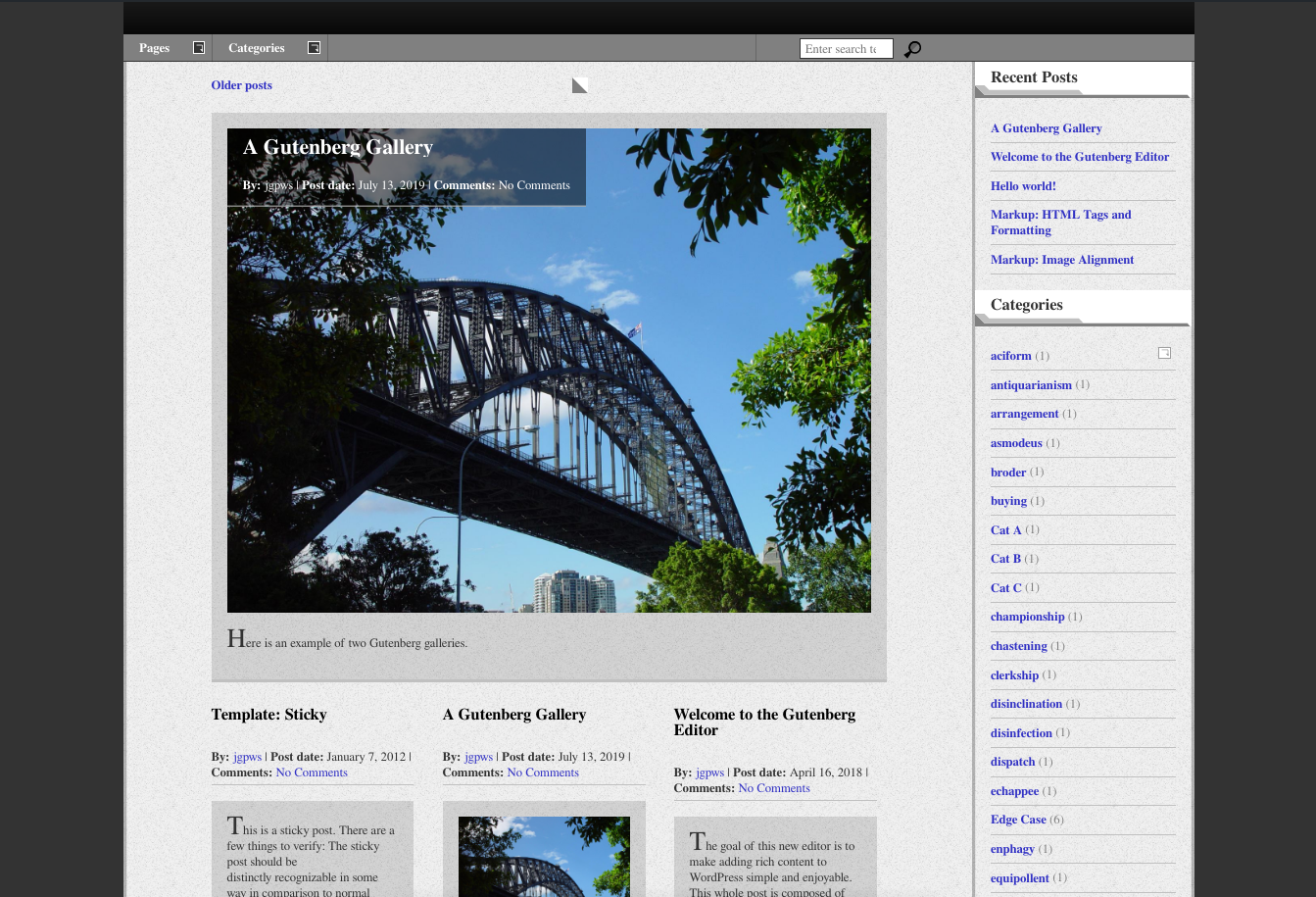This screenshot has height=897, width=1316.
Task: Select the Edge Case category
Action: point(1018,820)
